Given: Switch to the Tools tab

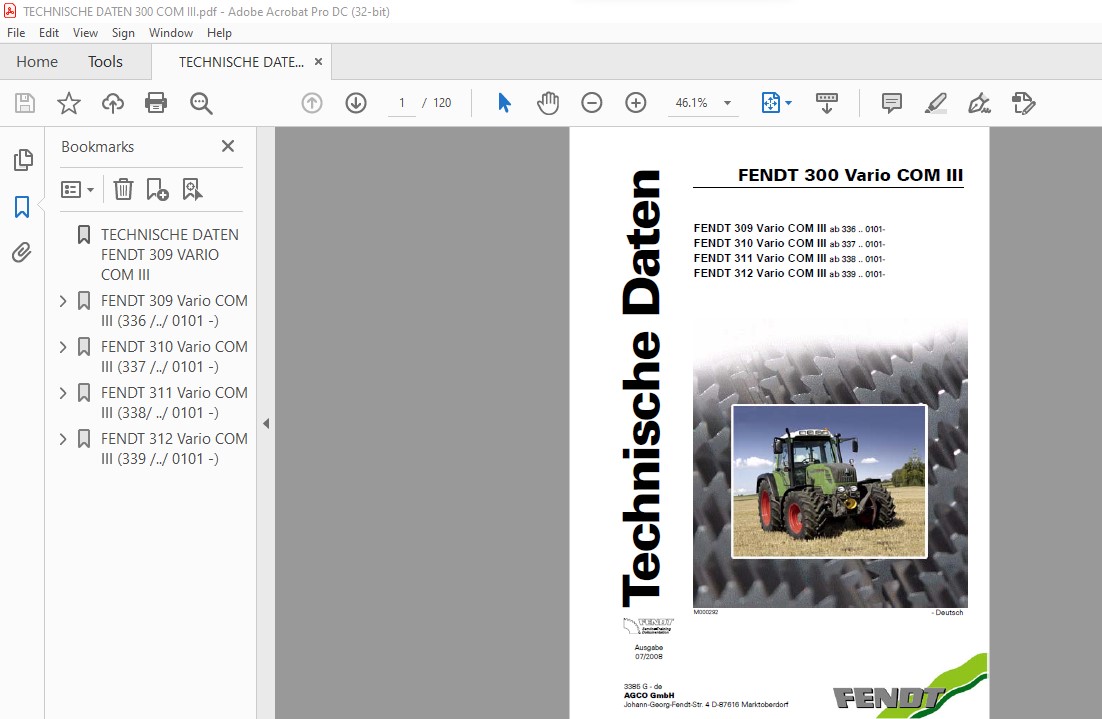Looking at the screenshot, I should (x=105, y=62).
